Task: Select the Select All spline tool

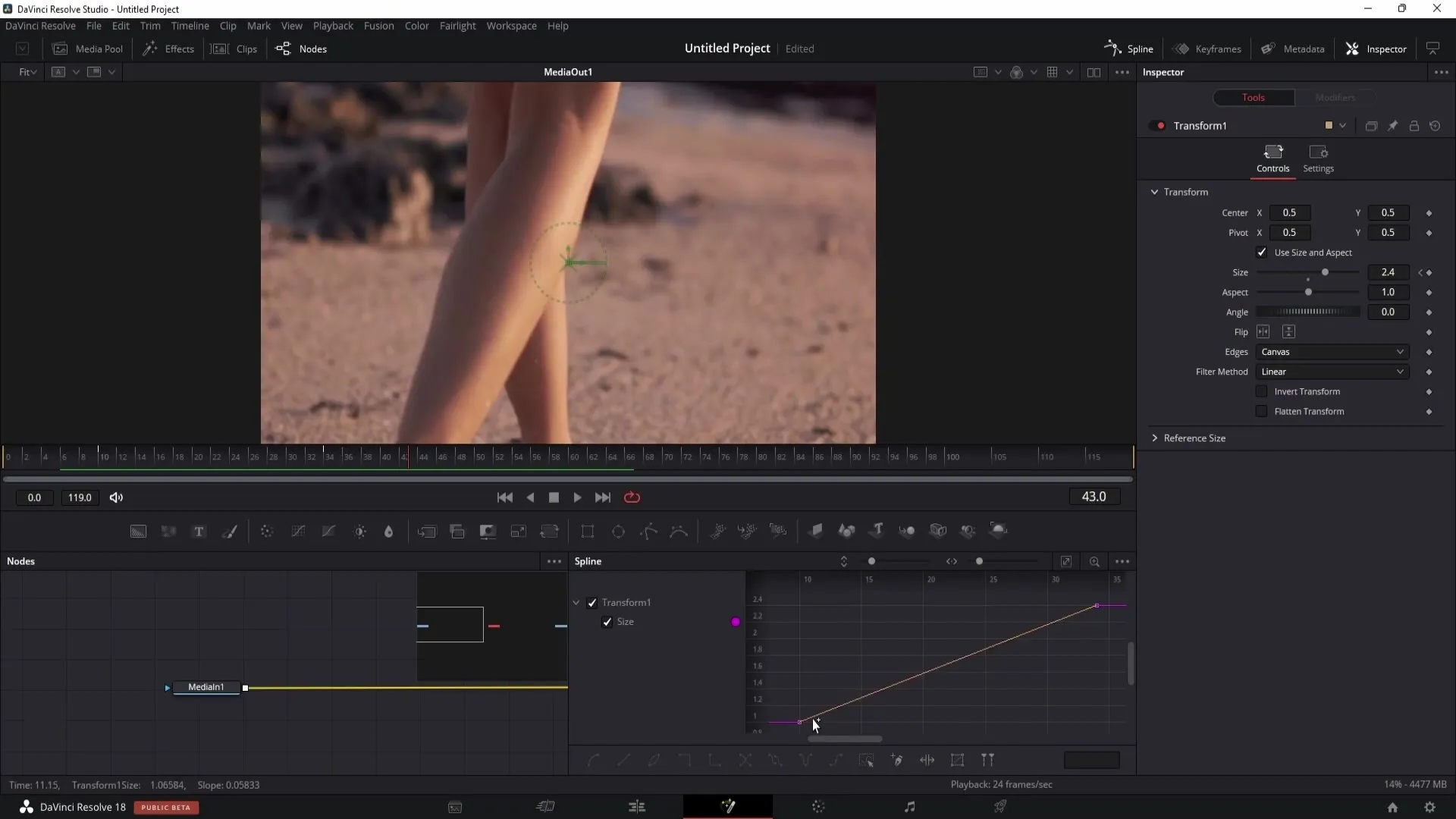Action: coord(866,760)
